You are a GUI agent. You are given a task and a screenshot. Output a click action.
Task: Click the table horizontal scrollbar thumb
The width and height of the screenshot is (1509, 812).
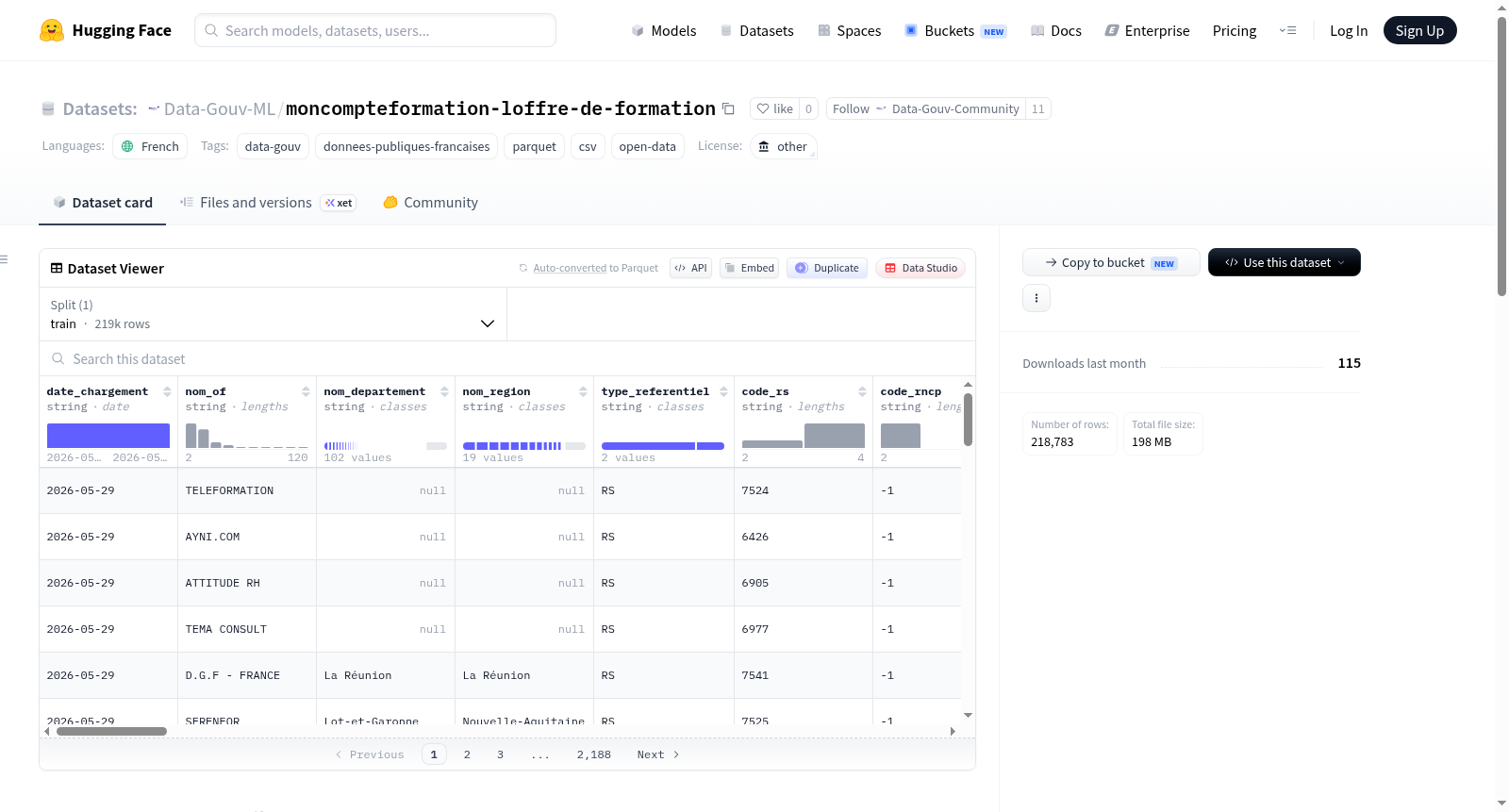(111, 731)
